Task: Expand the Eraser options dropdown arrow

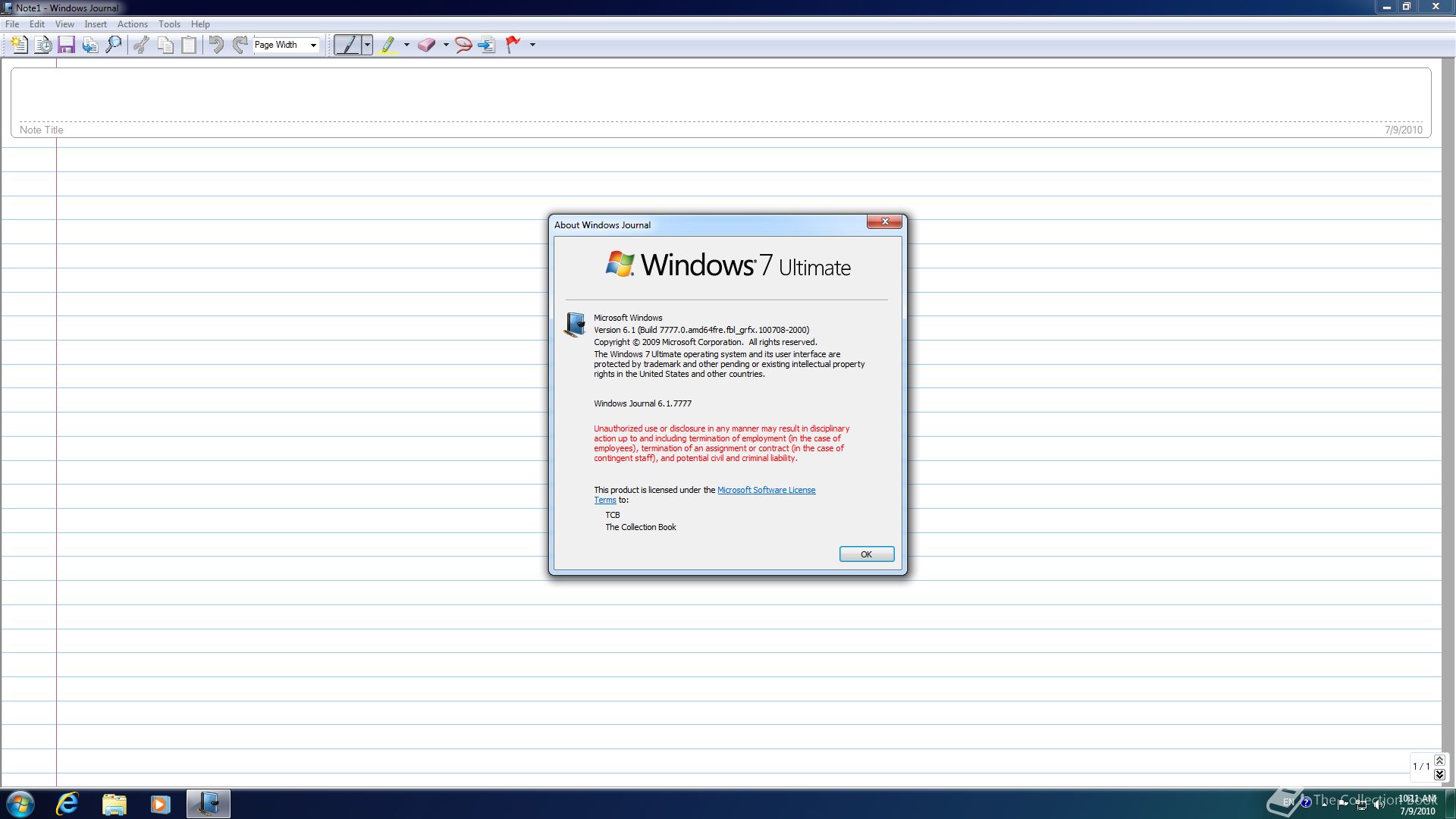Action: coord(446,45)
